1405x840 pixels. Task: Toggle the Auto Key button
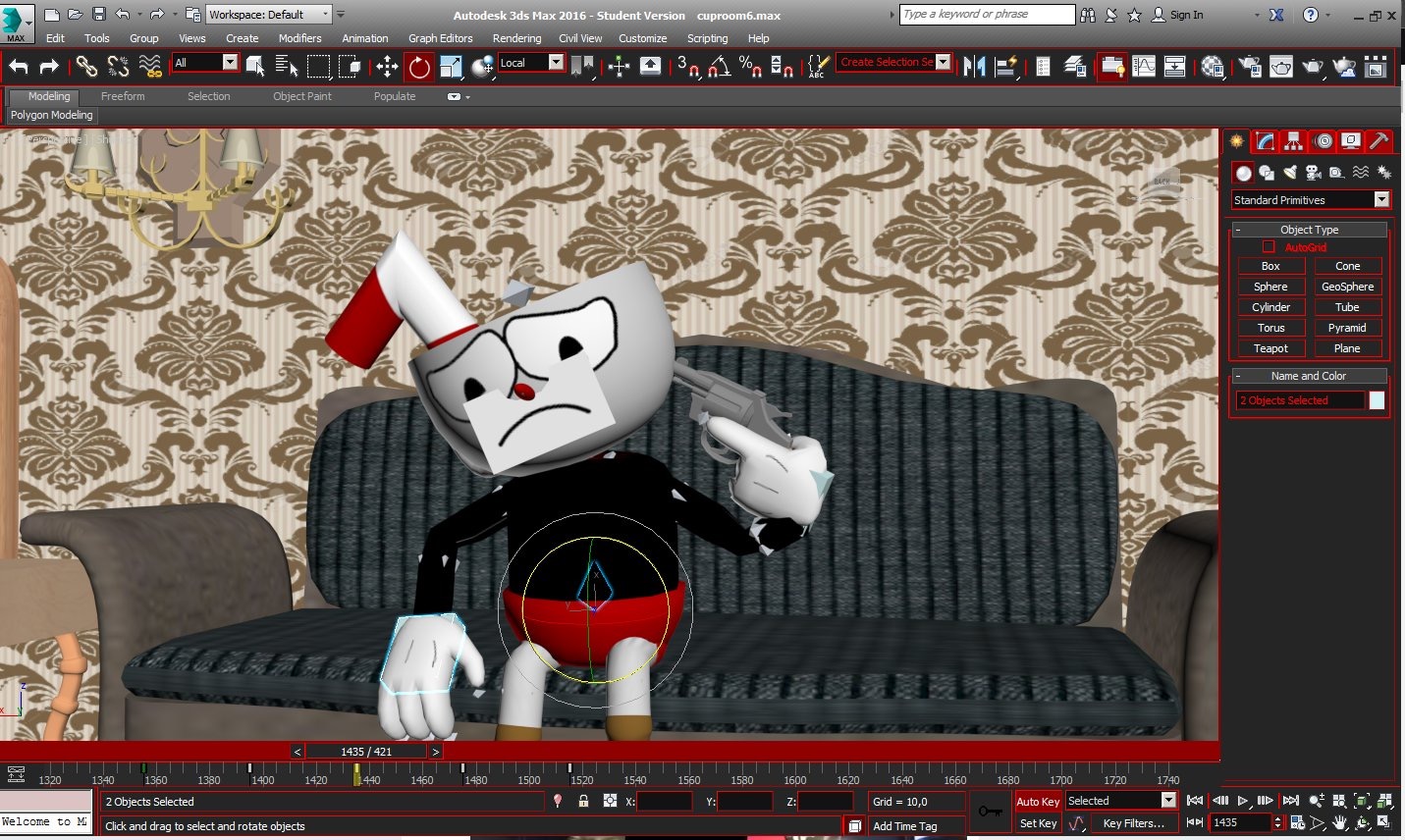point(1038,802)
